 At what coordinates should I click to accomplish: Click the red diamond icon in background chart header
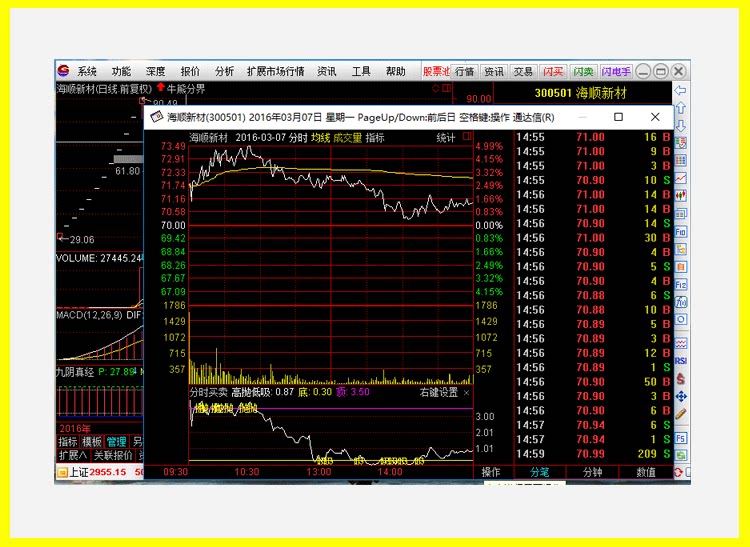point(435,88)
